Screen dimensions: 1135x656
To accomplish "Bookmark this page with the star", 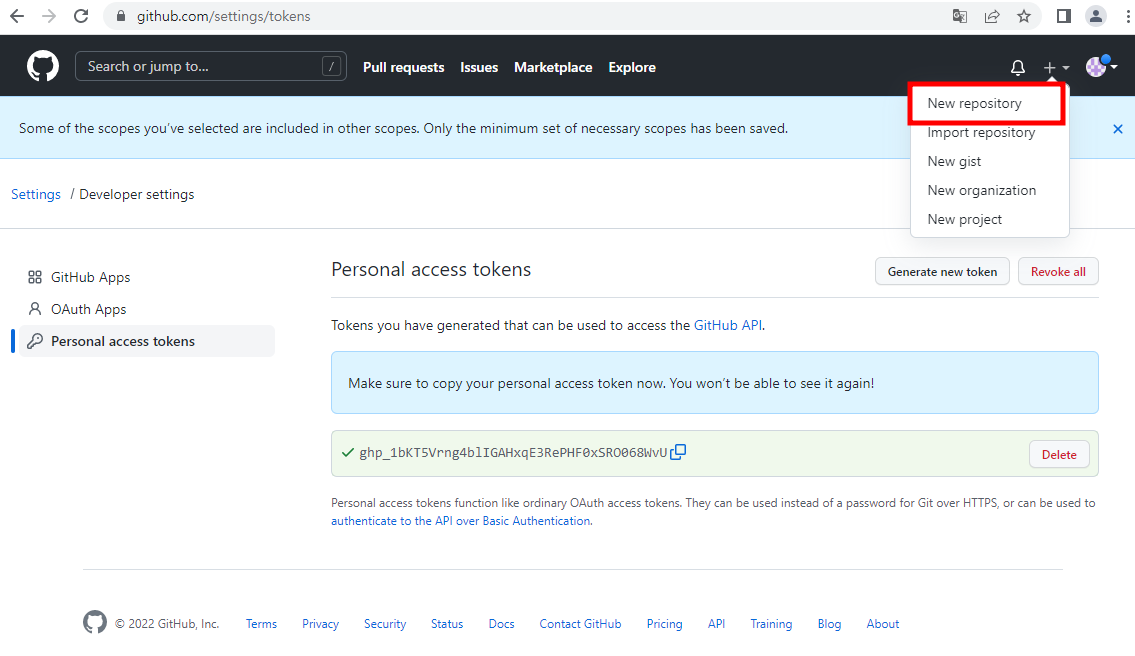I will (1024, 16).
